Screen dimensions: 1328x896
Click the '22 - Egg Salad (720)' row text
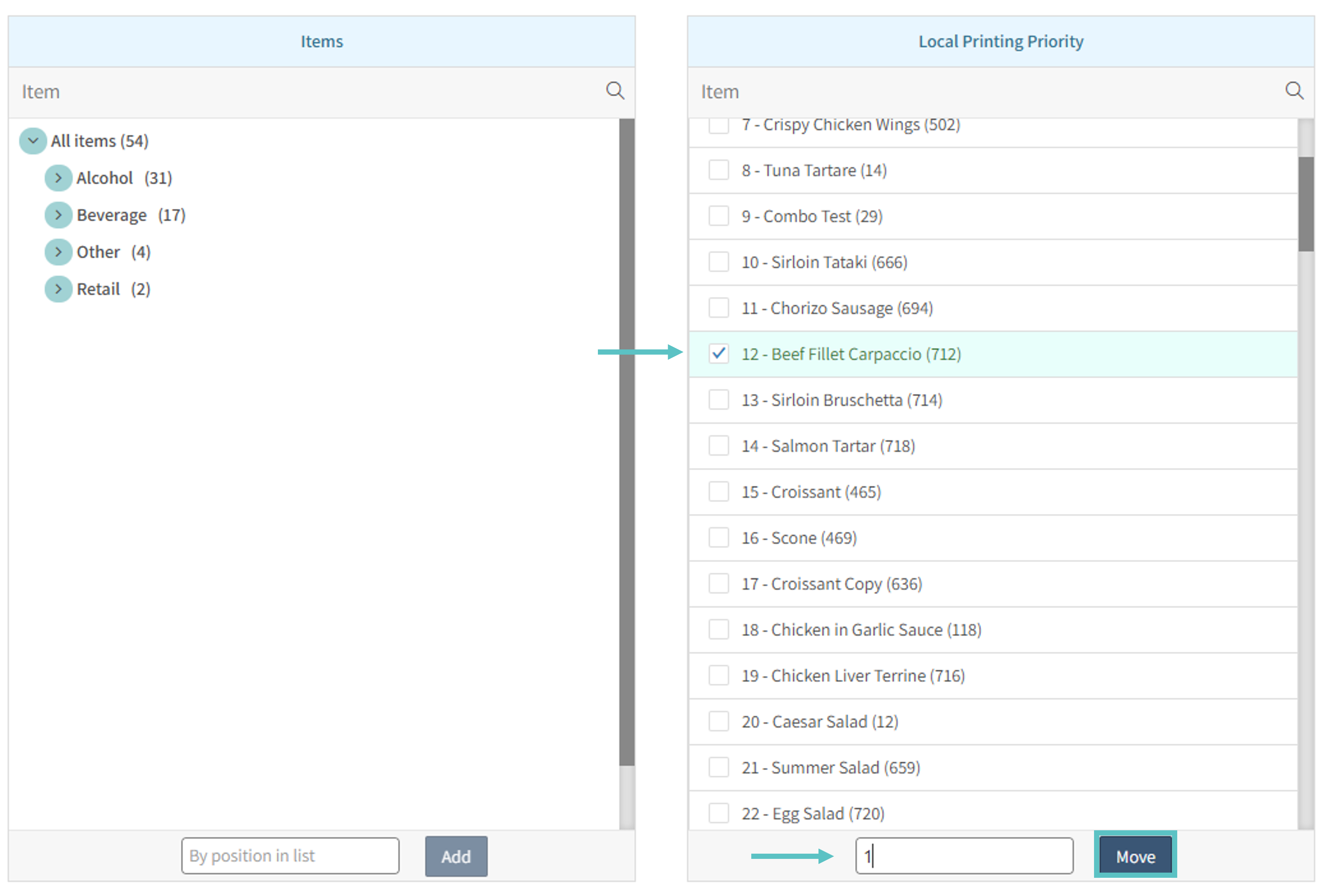point(813,814)
